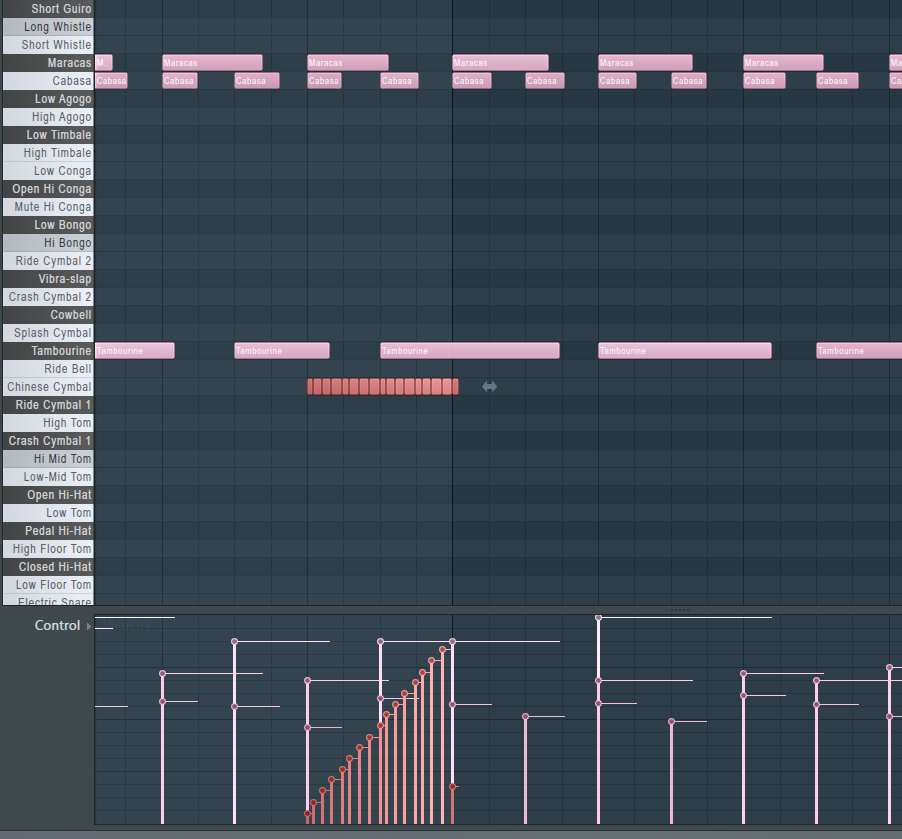
Task: Click the lowest red velocity handle in ramp
Action: pos(308,814)
